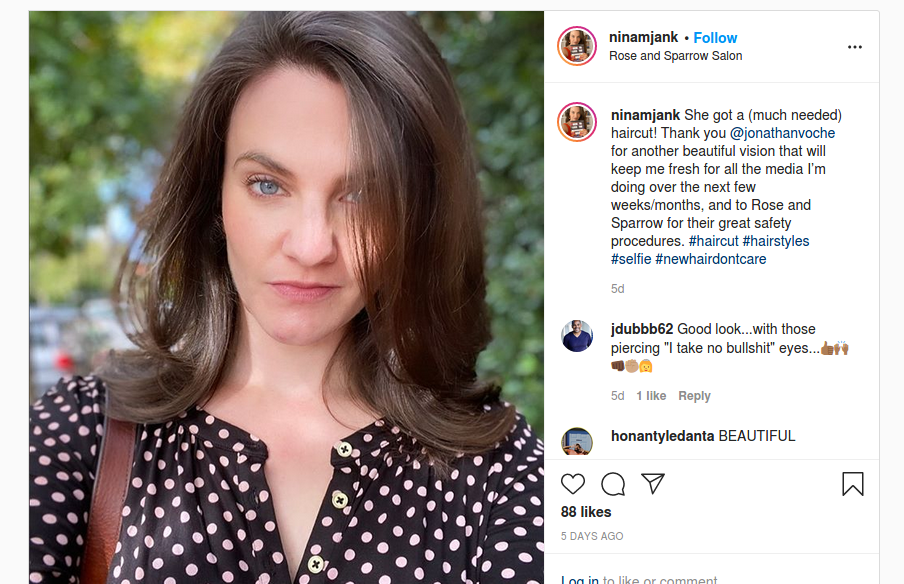Click ninamjank's profile picture in the header
Image resolution: width=904 pixels, height=584 pixels.
[x=578, y=47]
